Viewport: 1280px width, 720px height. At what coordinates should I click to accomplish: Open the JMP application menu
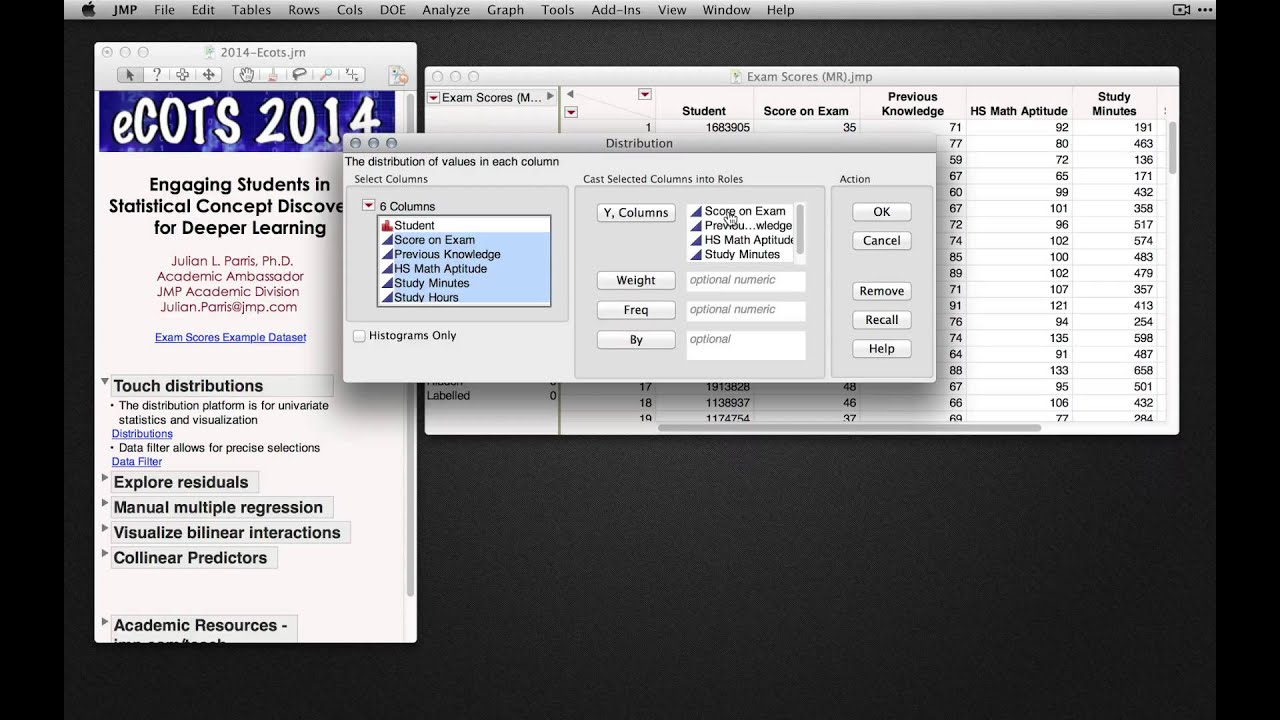[125, 10]
